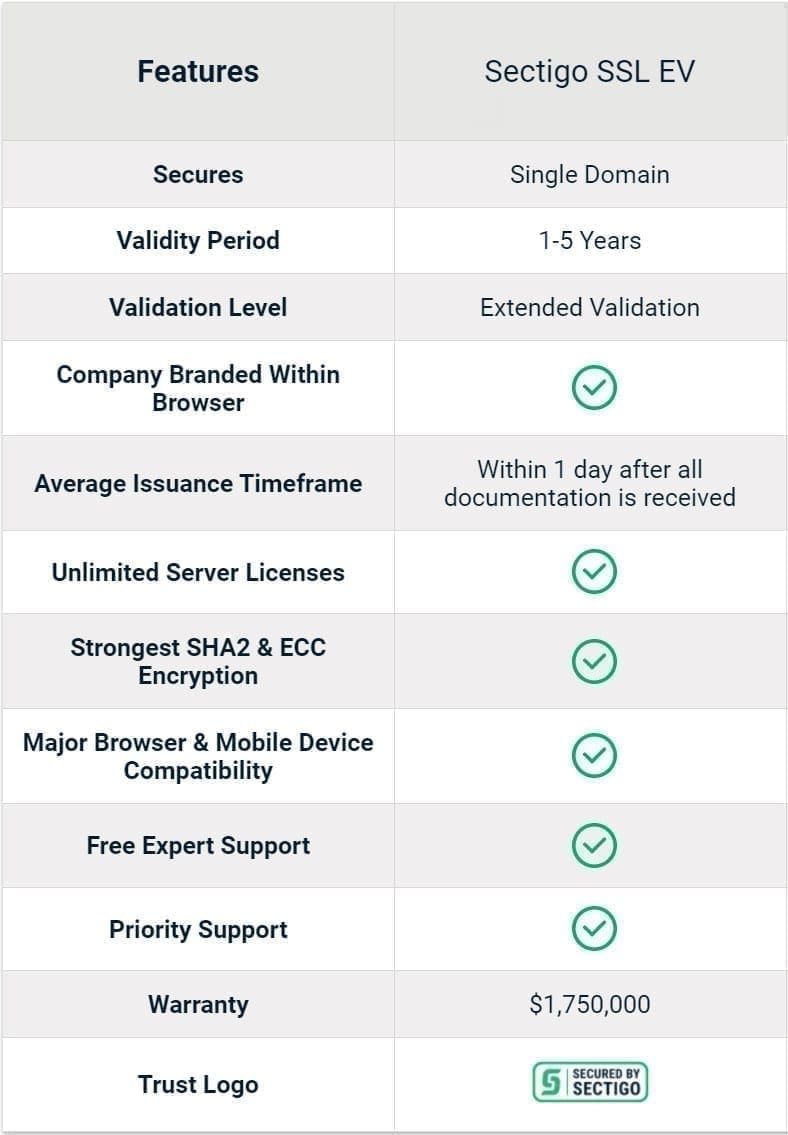
Task: Click the Validation Level label
Action: click(198, 307)
